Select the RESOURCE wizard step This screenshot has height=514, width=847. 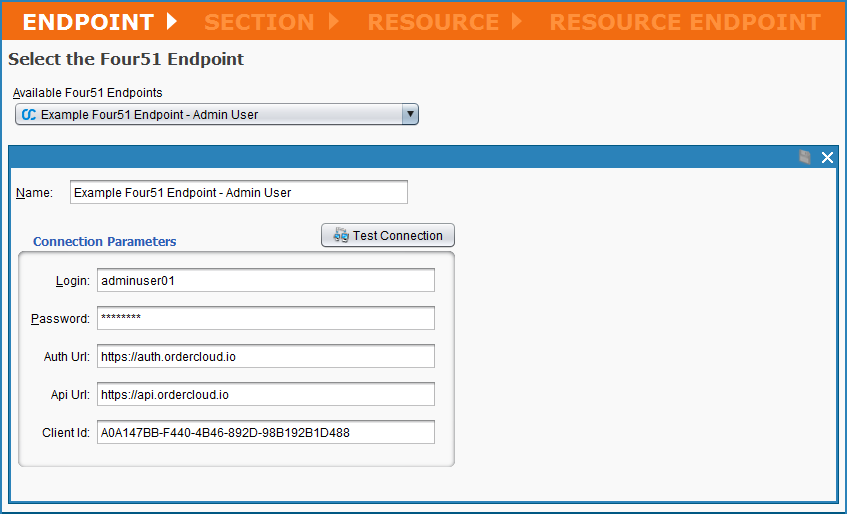433,21
